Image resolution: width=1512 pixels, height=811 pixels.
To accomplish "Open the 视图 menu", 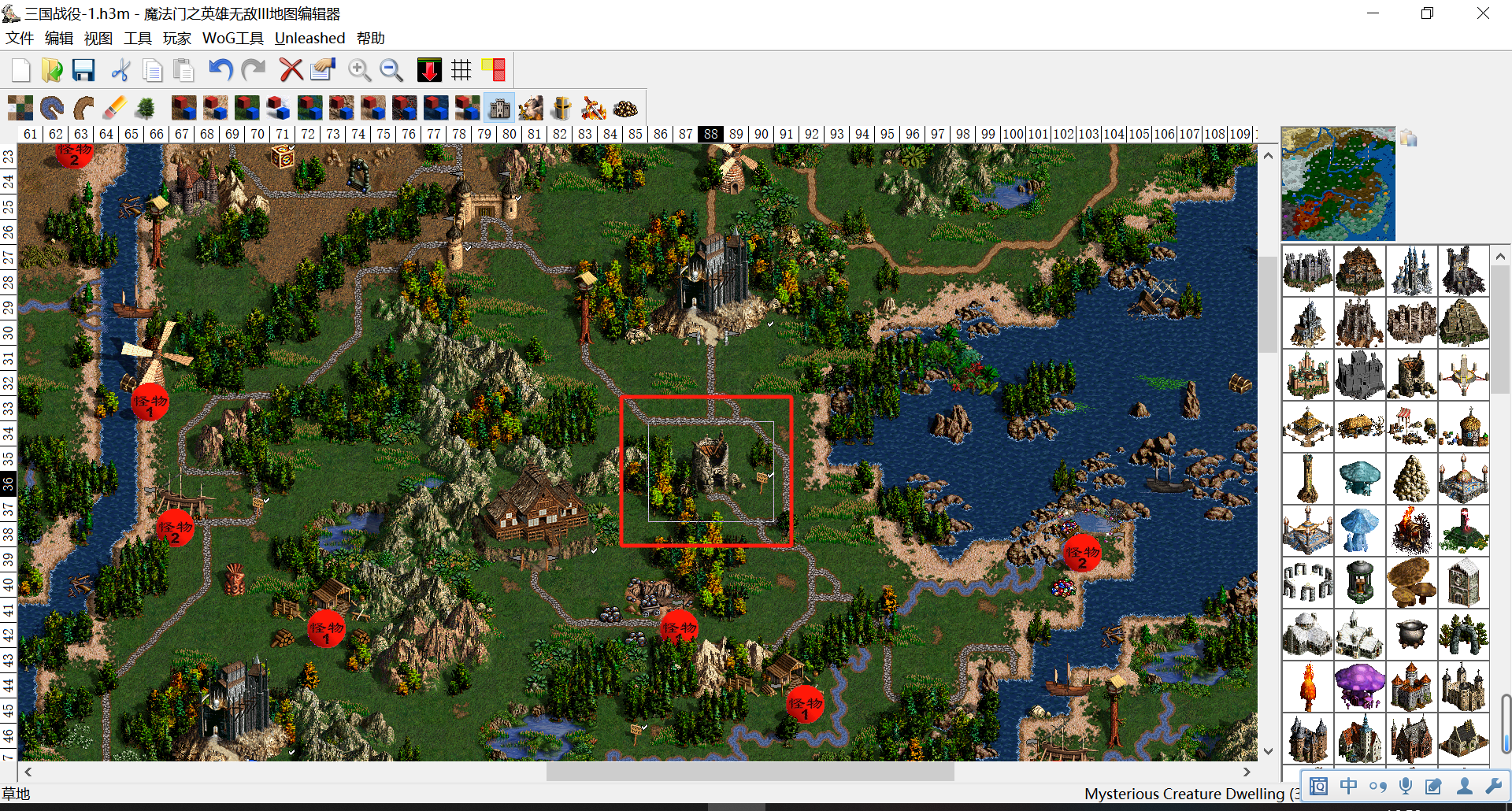I will pyautogui.click(x=98, y=38).
